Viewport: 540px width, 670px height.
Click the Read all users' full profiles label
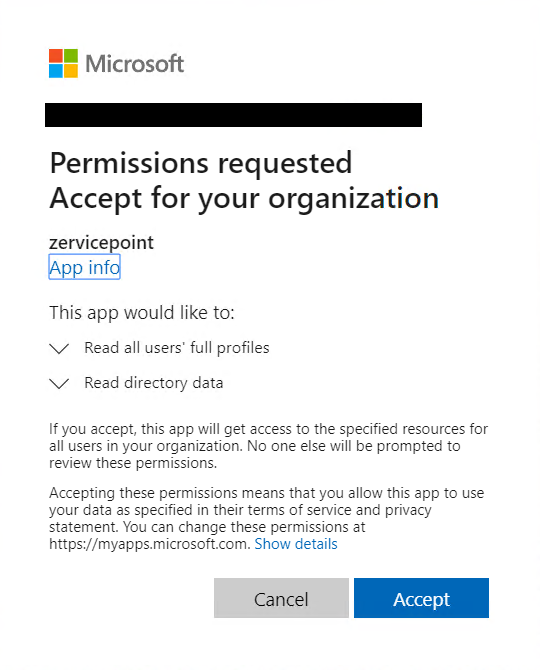pyautogui.click(x=177, y=348)
